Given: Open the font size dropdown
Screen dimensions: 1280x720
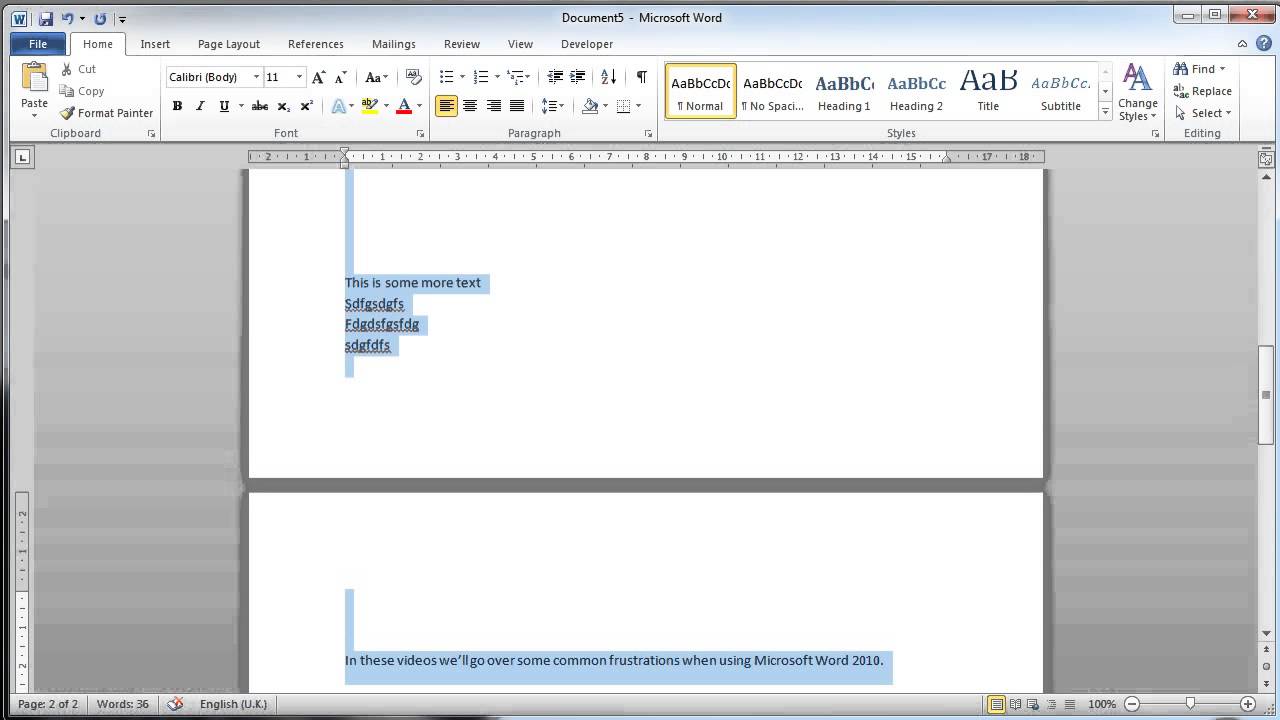Looking at the screenshot, I should [299, 77].
